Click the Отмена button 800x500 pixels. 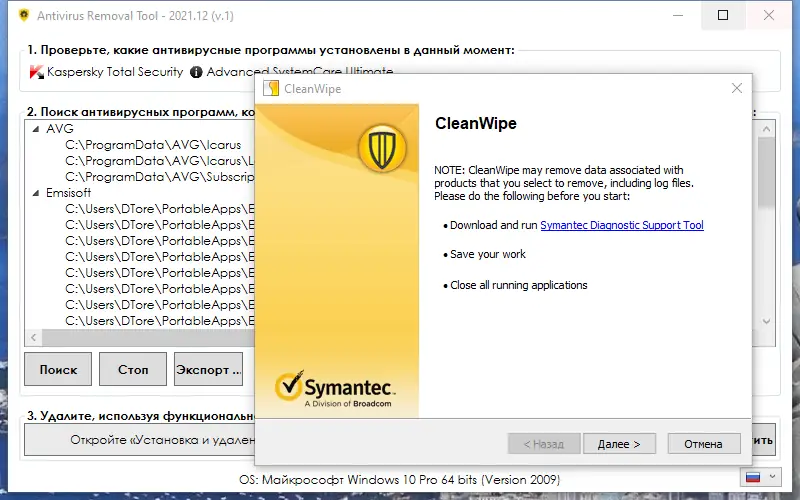click(x=703, y=443)
